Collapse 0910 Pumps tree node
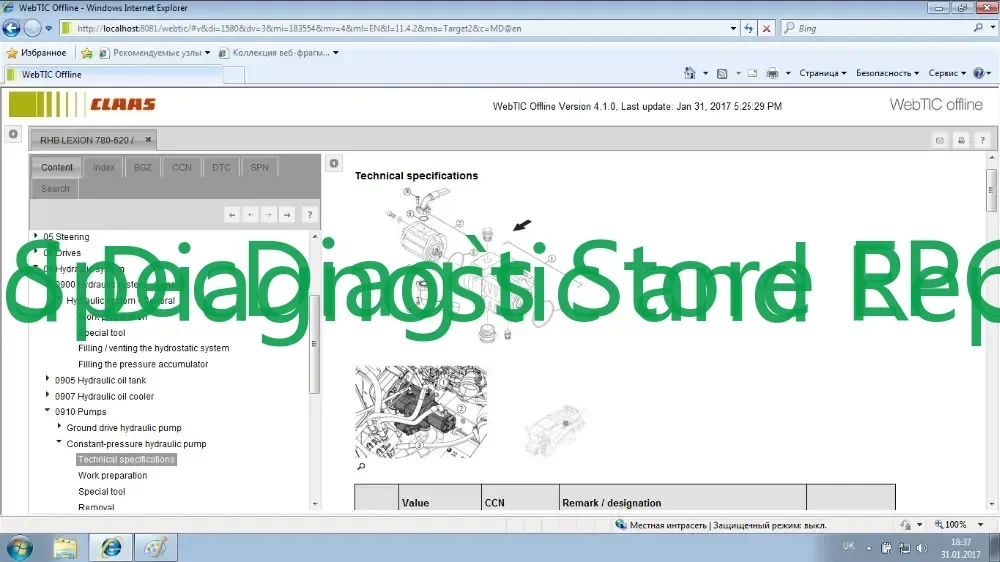 [x=47, y=411]
